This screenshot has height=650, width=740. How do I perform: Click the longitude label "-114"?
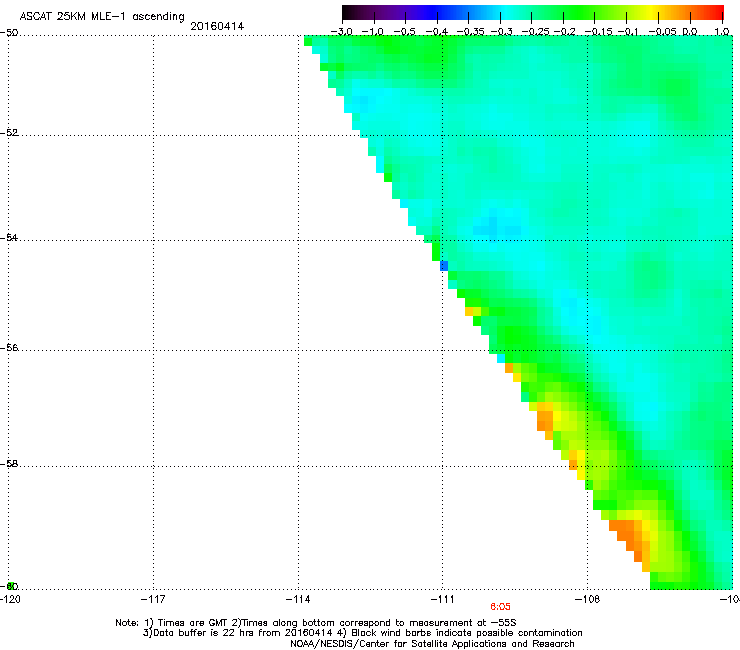(x=298, y=599)
